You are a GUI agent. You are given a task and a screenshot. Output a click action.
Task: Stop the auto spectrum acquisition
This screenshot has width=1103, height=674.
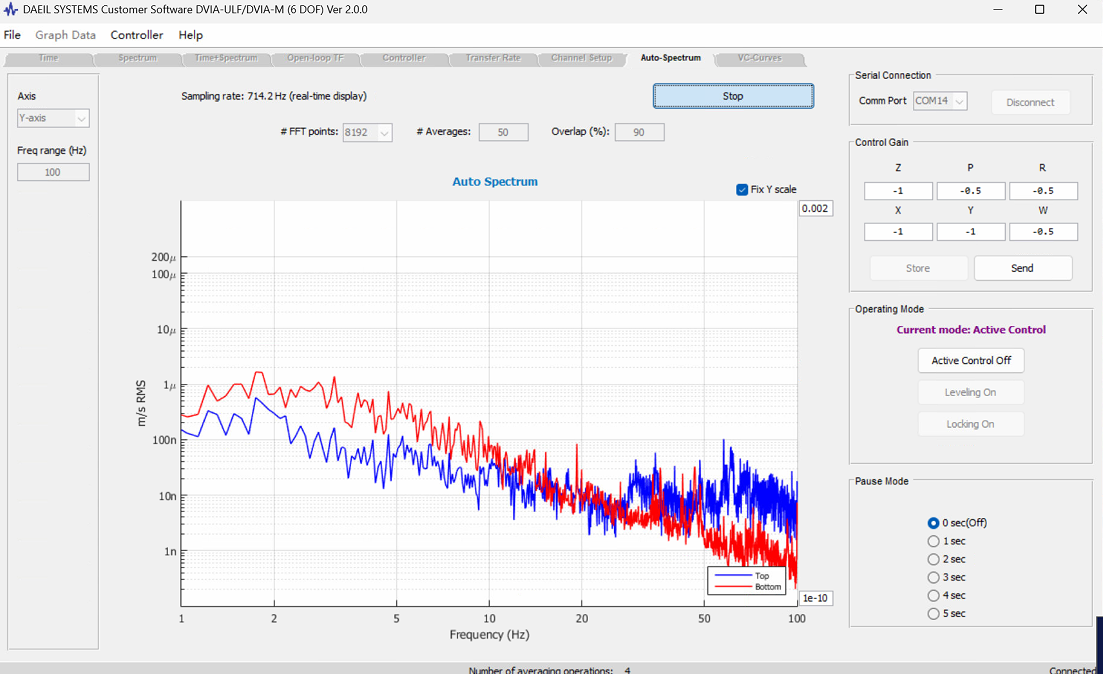[733, 96]
